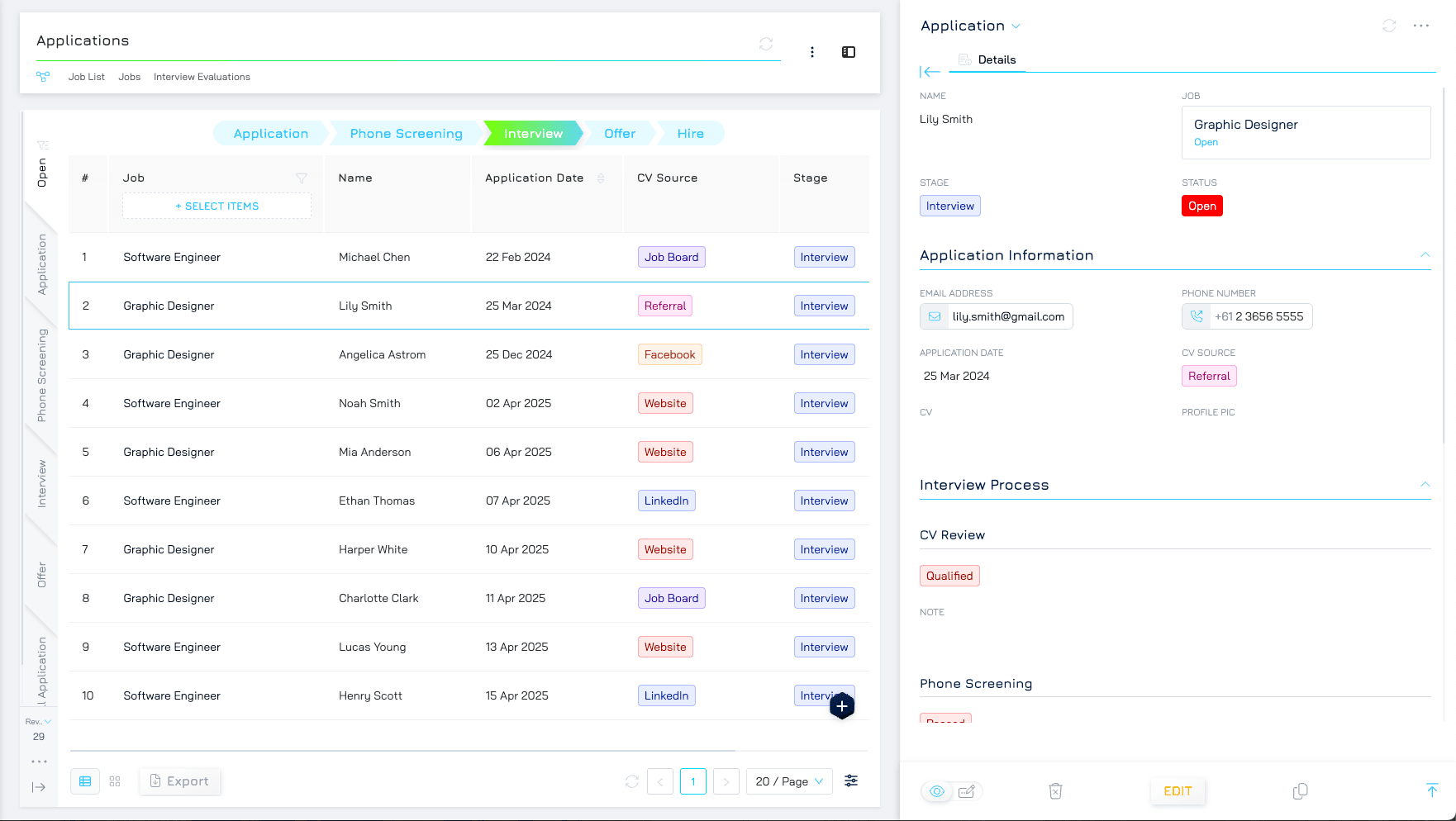Select the Phone Screening pipeline stage
This screenshot has width=1456, height=821.
[406, 133]
